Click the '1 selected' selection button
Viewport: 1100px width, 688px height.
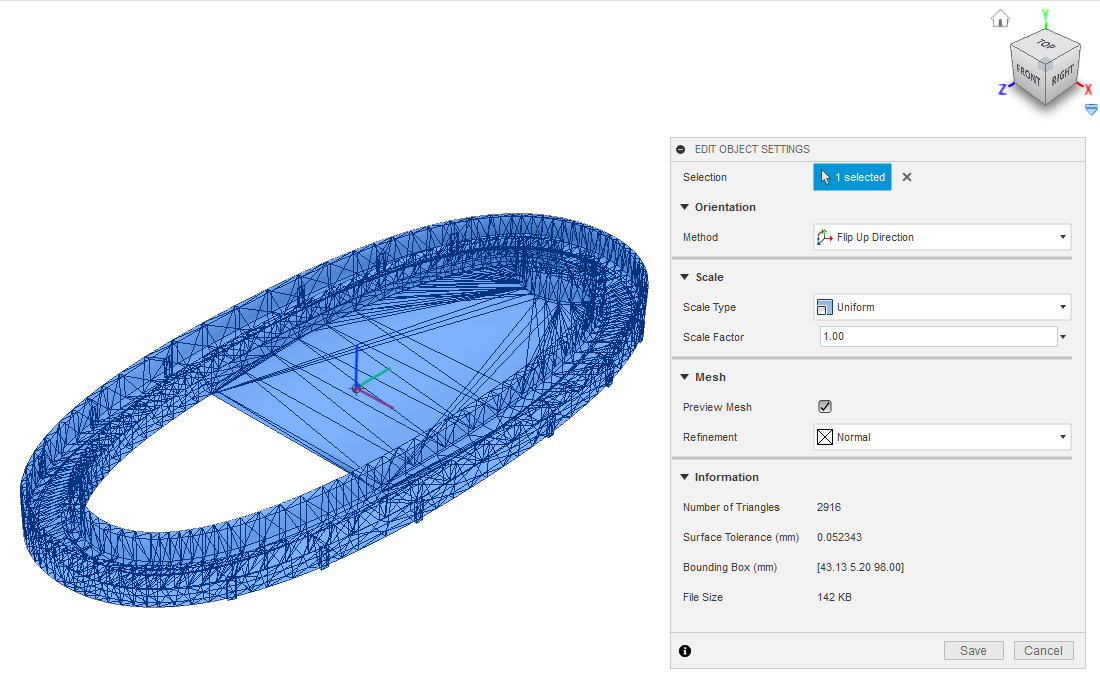pyautogui.click(x=852, y=177)
